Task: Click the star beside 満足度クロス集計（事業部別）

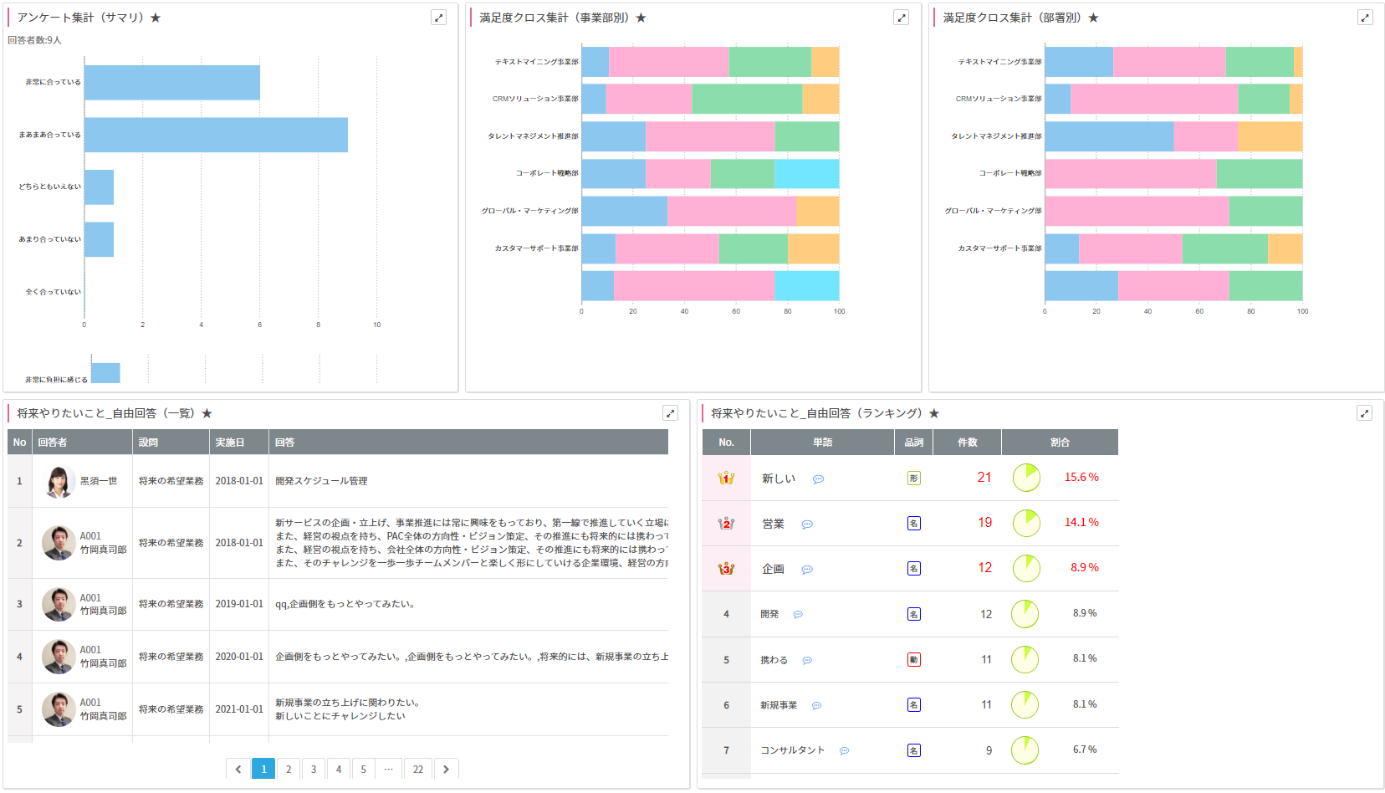Action: tap(641, 18)
